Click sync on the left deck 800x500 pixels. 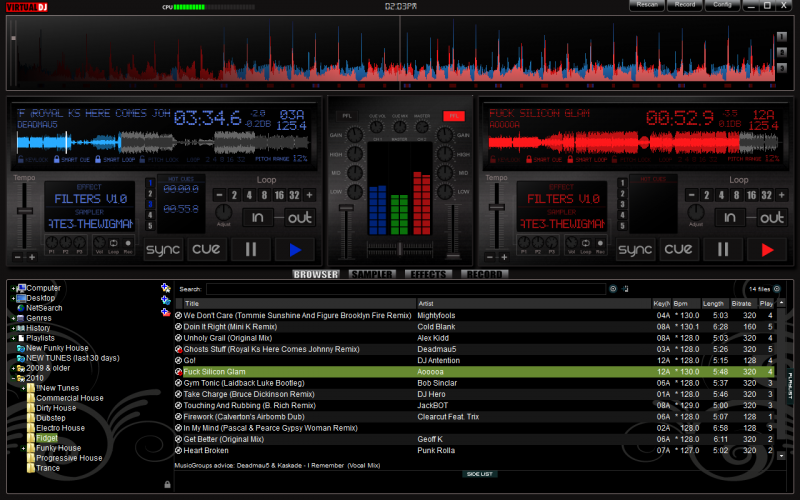163,249
